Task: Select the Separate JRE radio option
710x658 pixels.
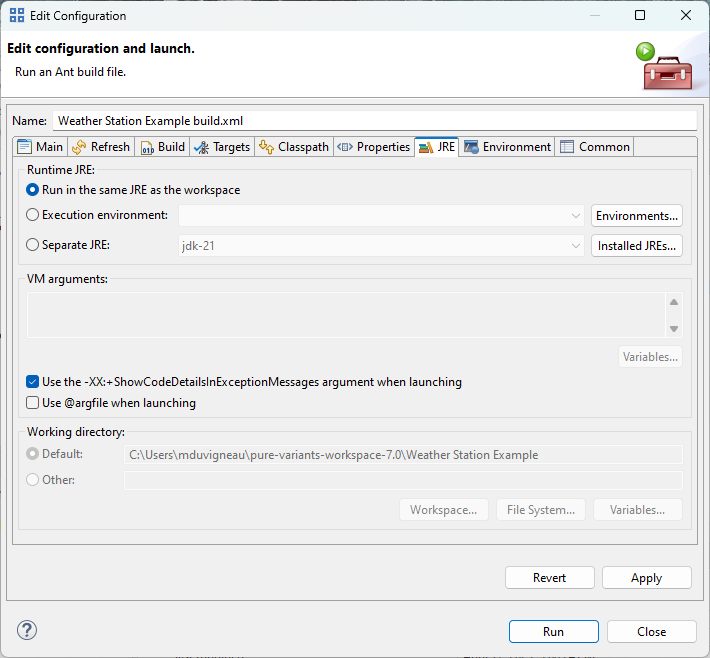Action: point(33,245)
